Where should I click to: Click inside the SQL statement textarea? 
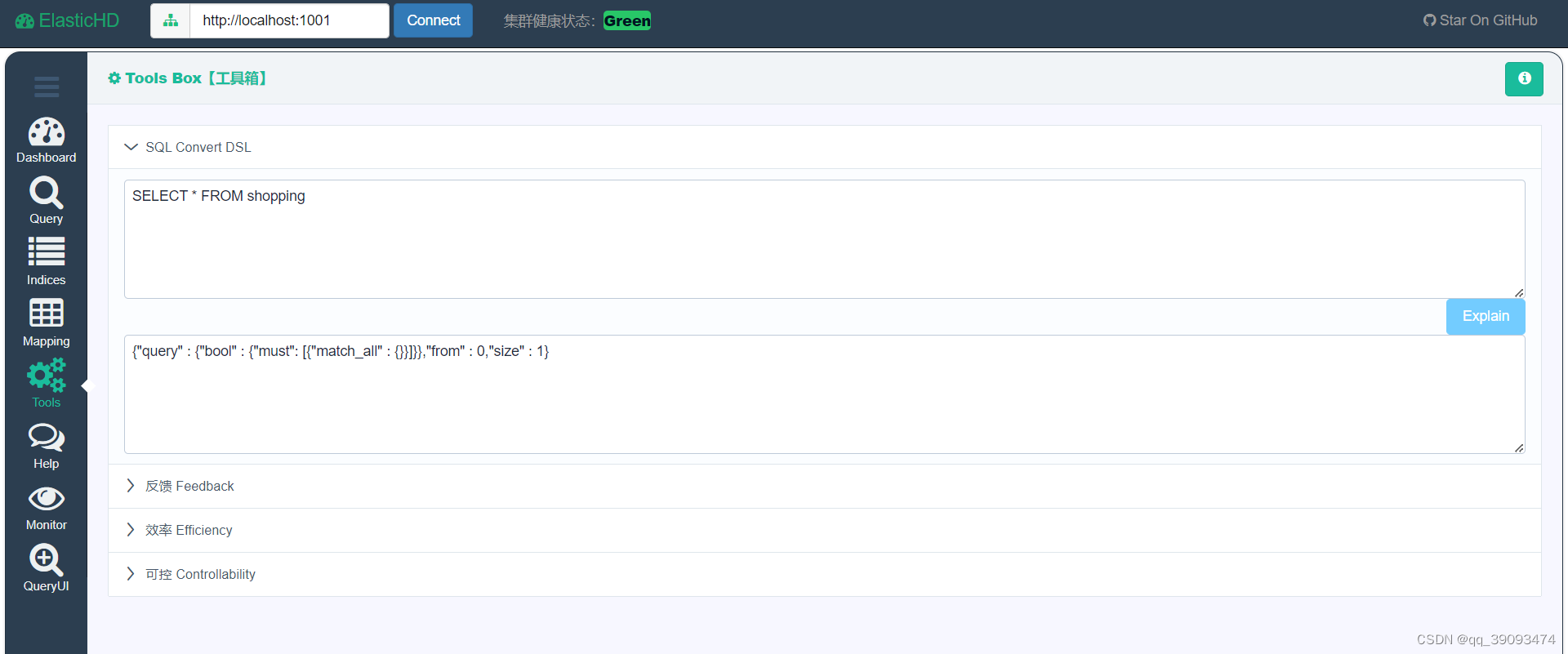825,239
